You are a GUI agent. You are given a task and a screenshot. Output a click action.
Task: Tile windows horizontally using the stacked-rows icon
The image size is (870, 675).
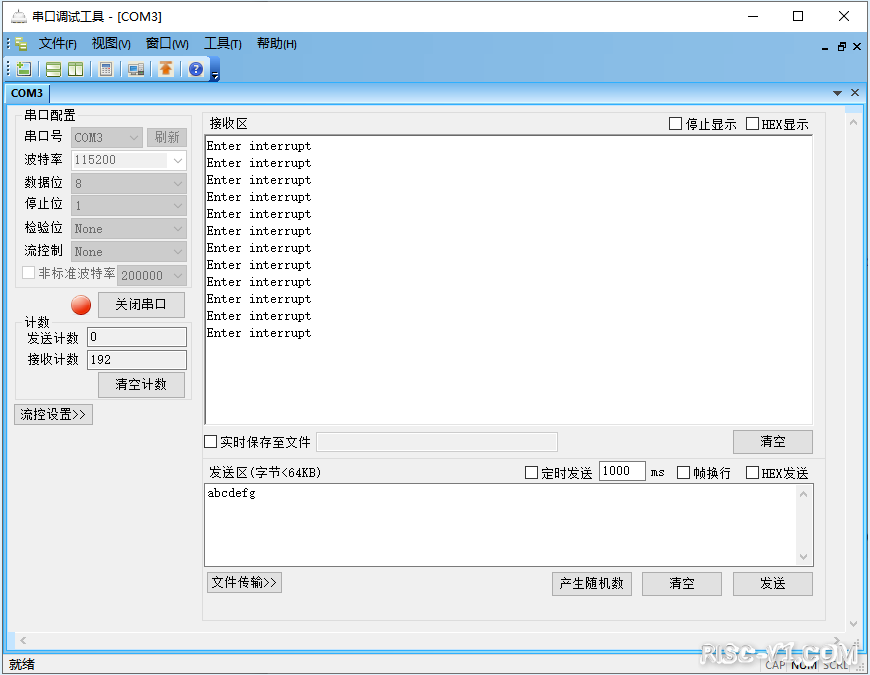(x=53, y=69)
